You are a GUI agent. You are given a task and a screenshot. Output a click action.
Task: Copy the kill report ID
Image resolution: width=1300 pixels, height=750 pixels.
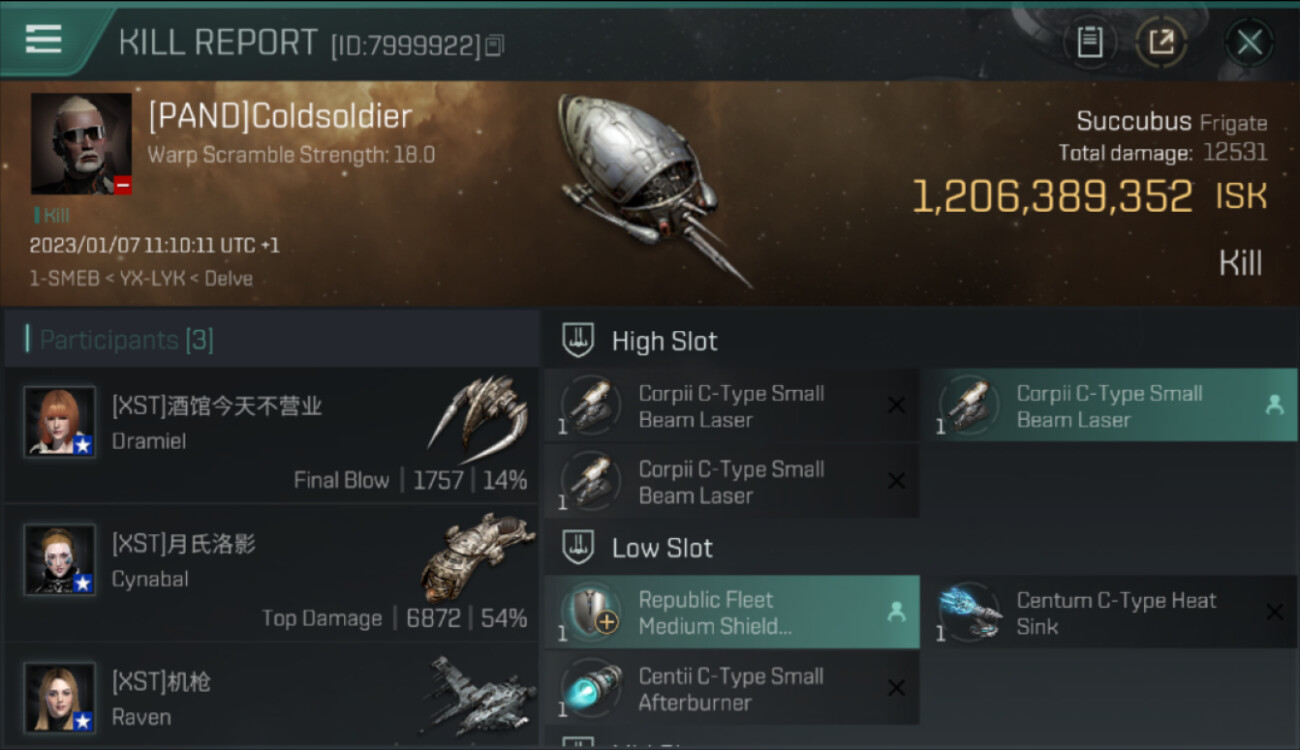click(495, 45)
